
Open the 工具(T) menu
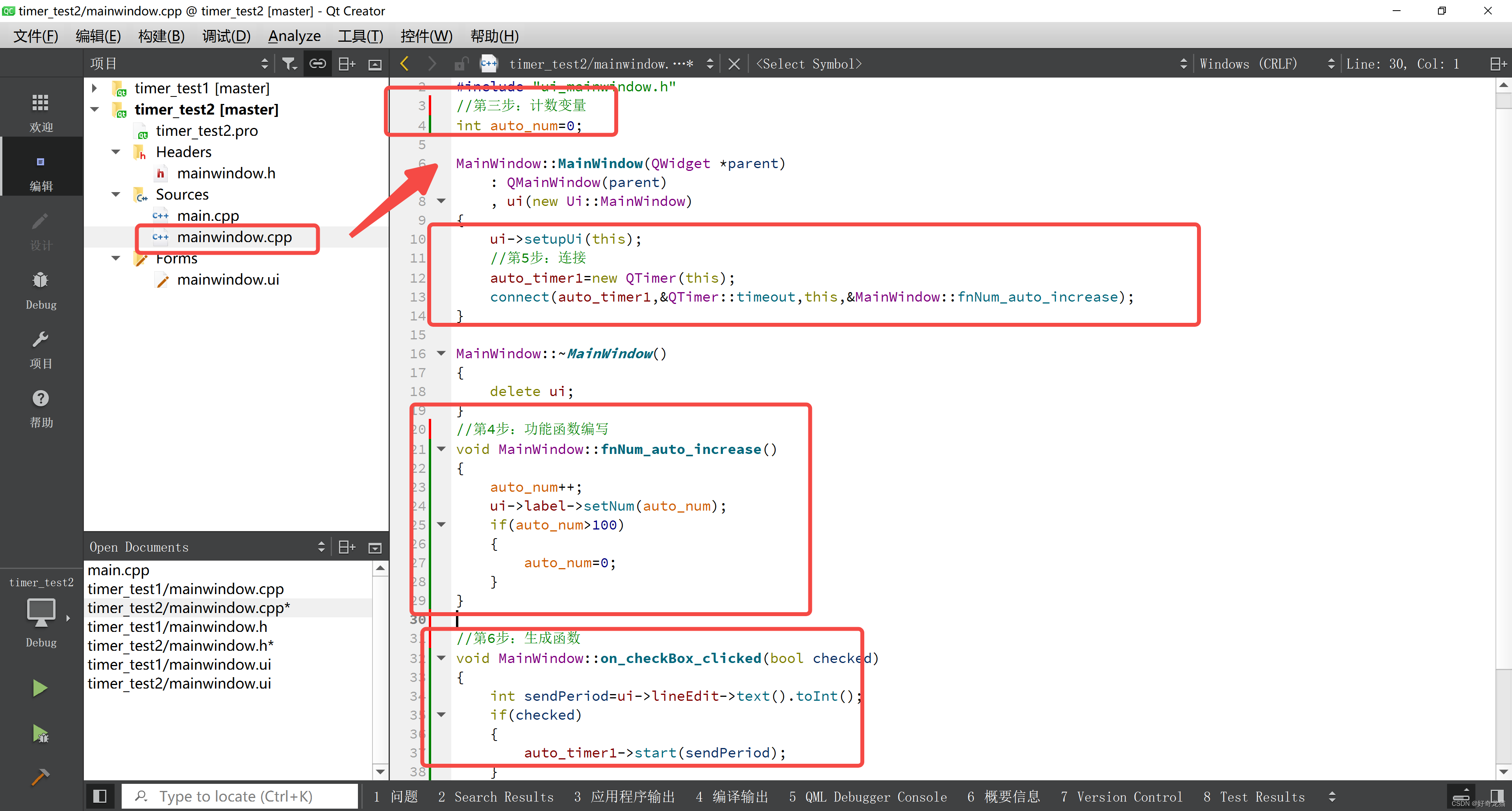tap(360, 36)
